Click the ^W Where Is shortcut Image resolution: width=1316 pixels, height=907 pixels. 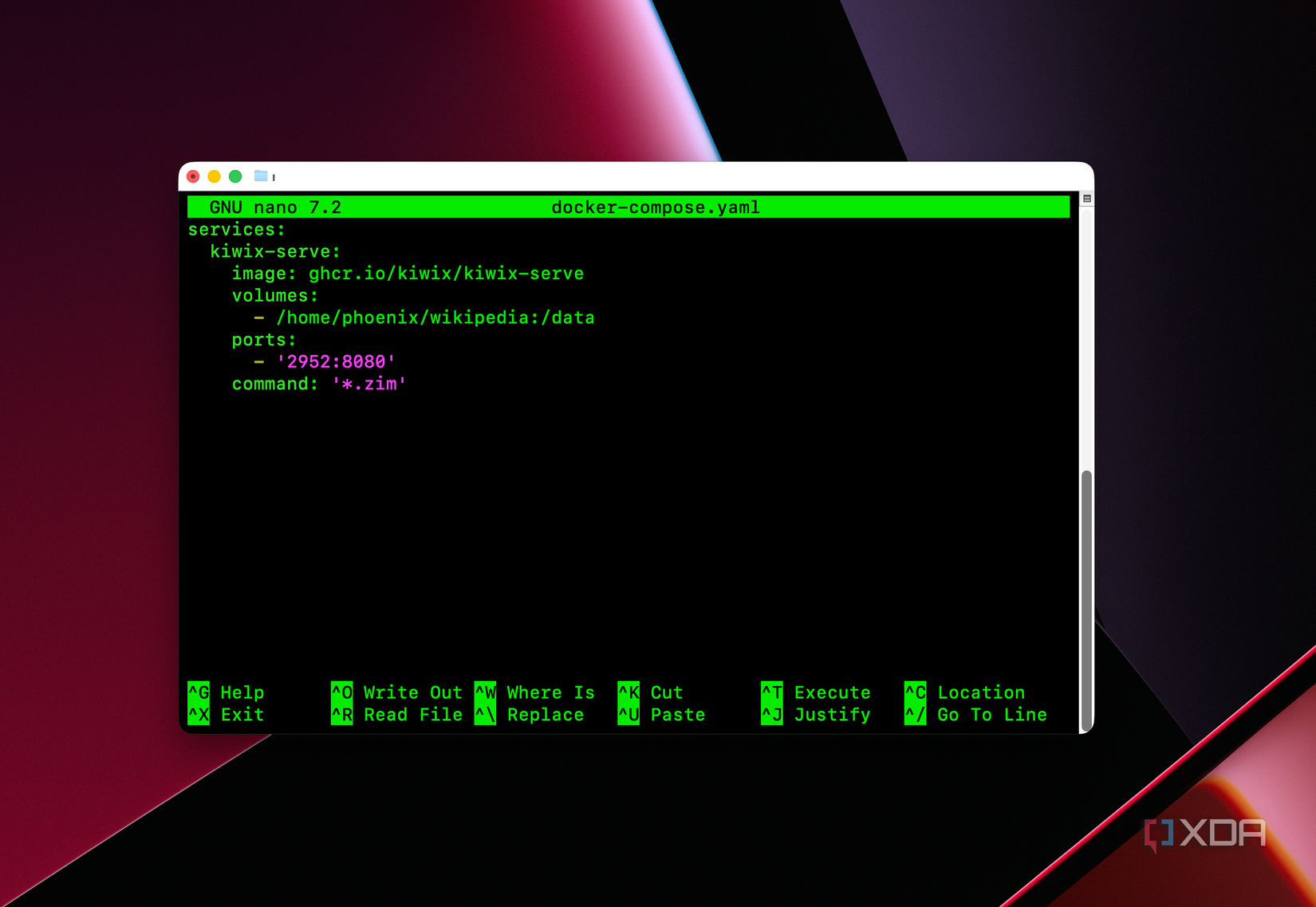[x=534, y=692]
